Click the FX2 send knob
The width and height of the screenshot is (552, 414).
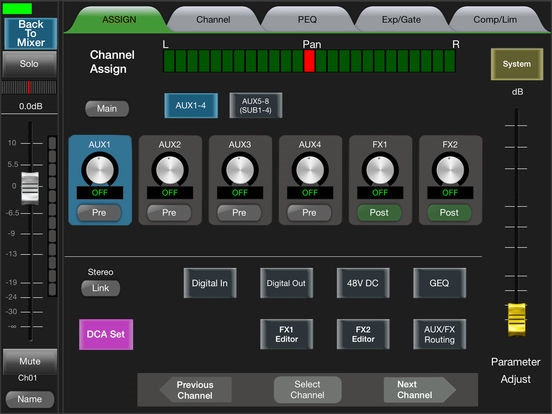pyautogui.click(x=450, y=170)
